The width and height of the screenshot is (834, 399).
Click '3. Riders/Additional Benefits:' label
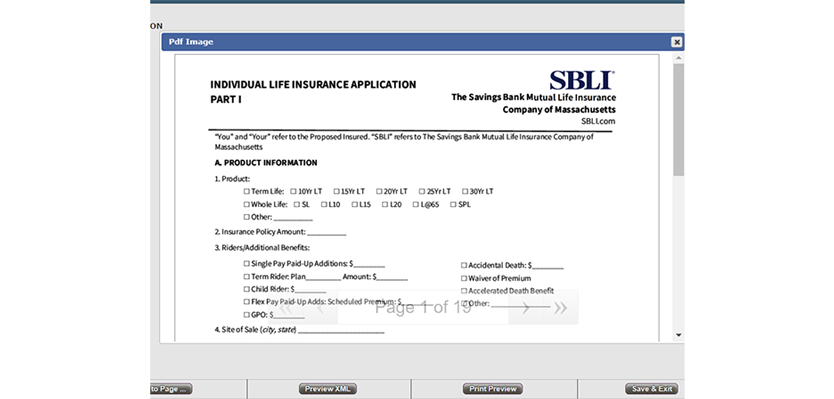pos(262,248)
